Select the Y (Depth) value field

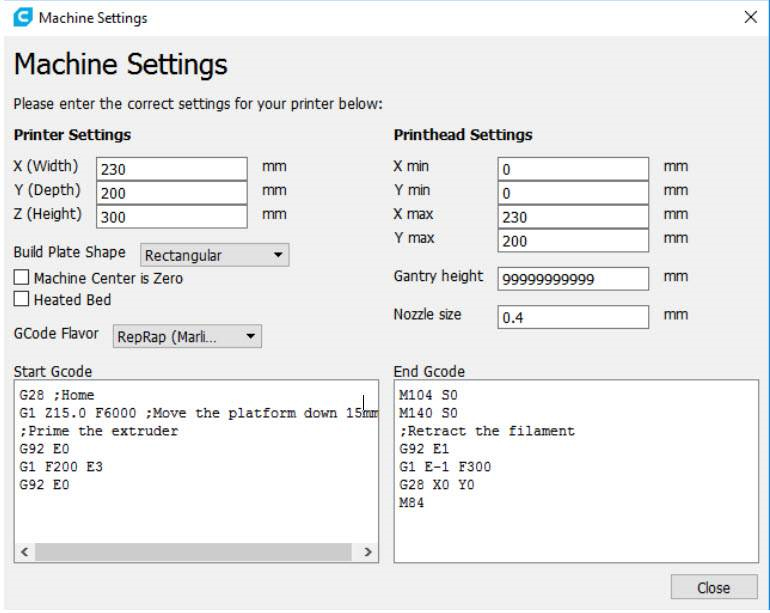pyautogui.click(x=171, y=193)
